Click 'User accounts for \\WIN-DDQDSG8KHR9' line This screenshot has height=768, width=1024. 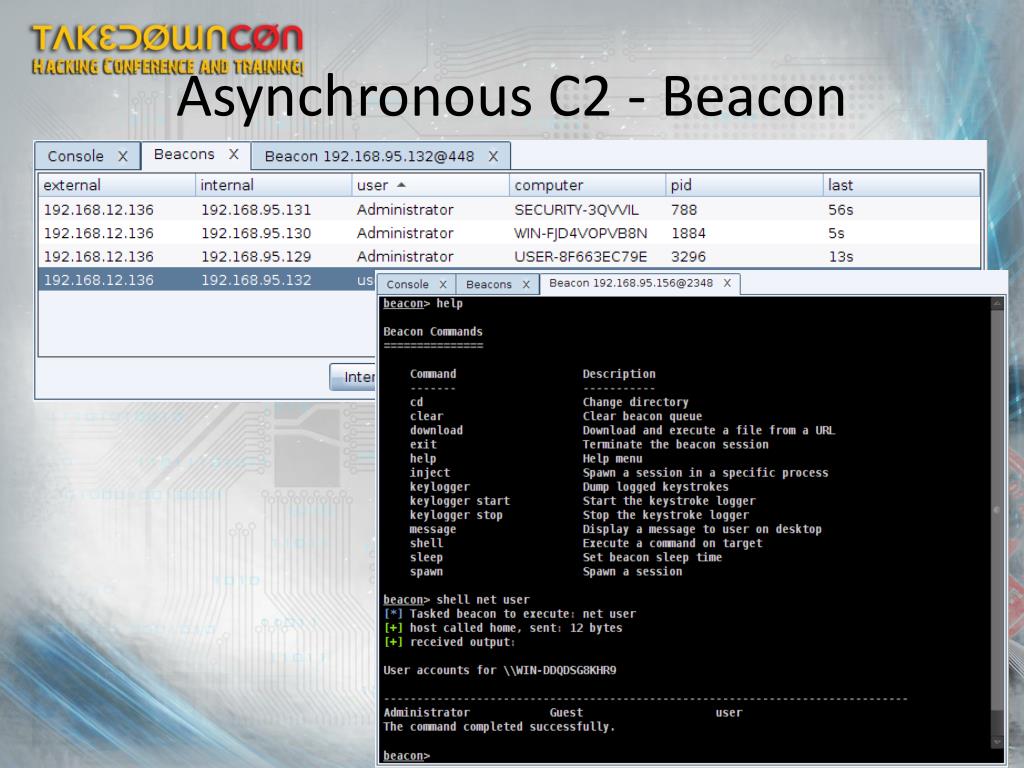[500, 670]
